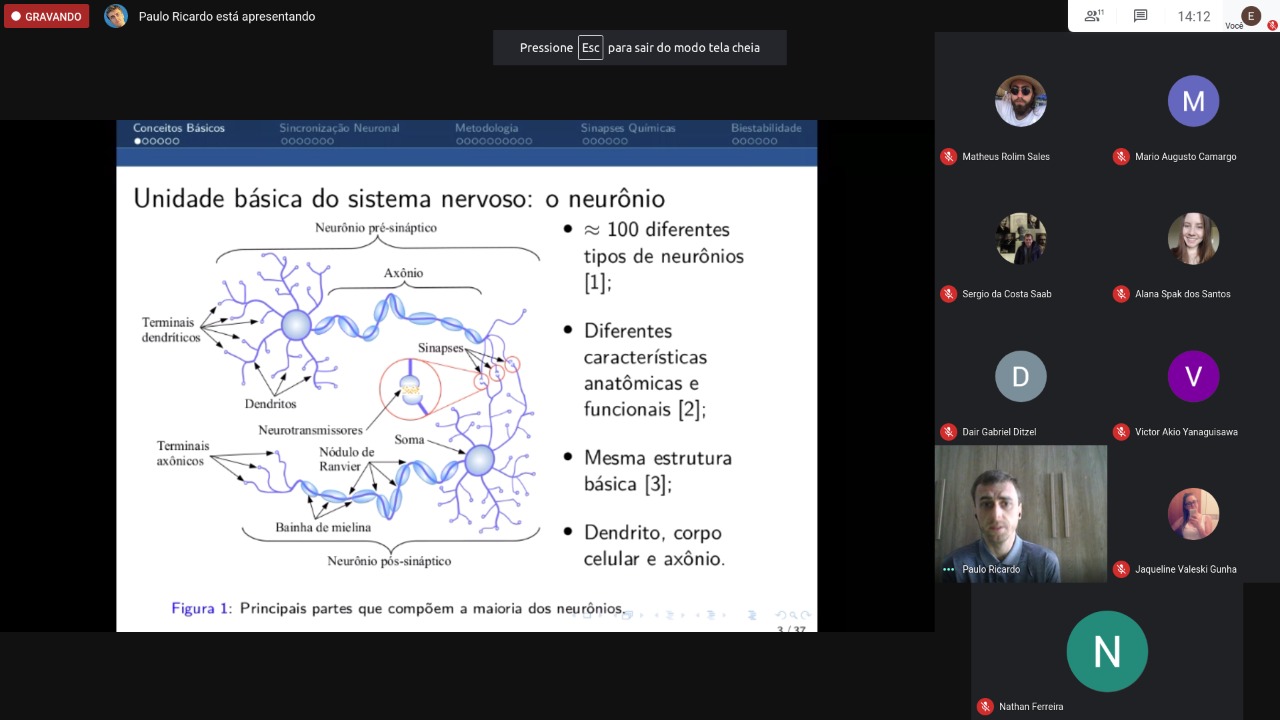Go to Sinapses Químicas slide section

pyautogui.click(x=628, y=128)
